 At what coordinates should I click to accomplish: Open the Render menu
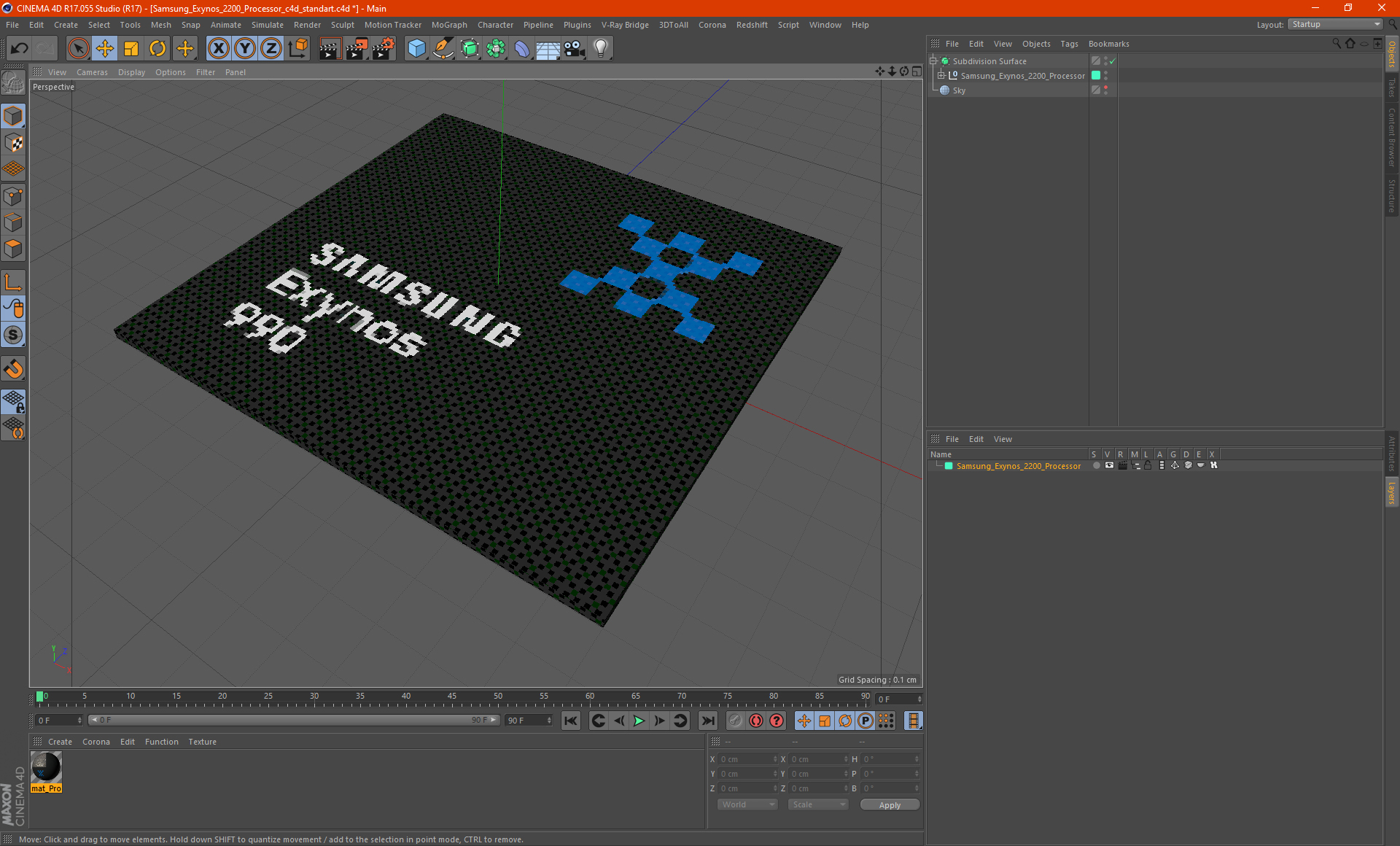pyautogui.click(x=307, y=25)
